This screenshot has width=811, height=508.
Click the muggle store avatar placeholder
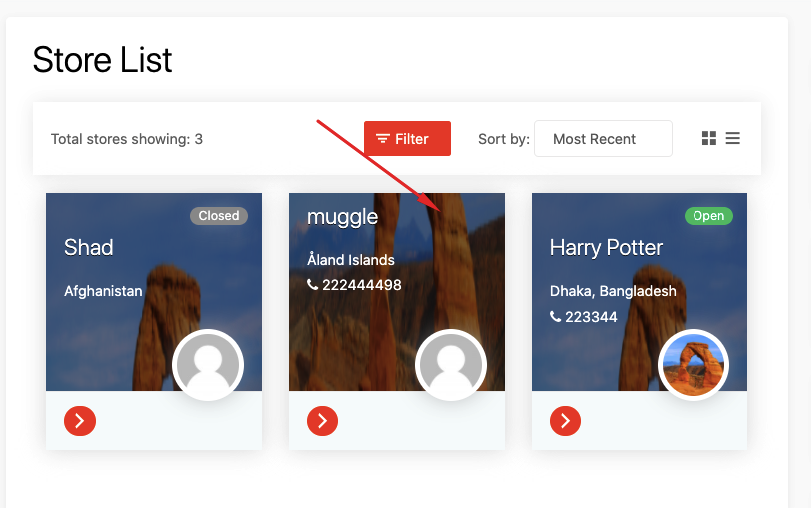(x=450, y=365)
